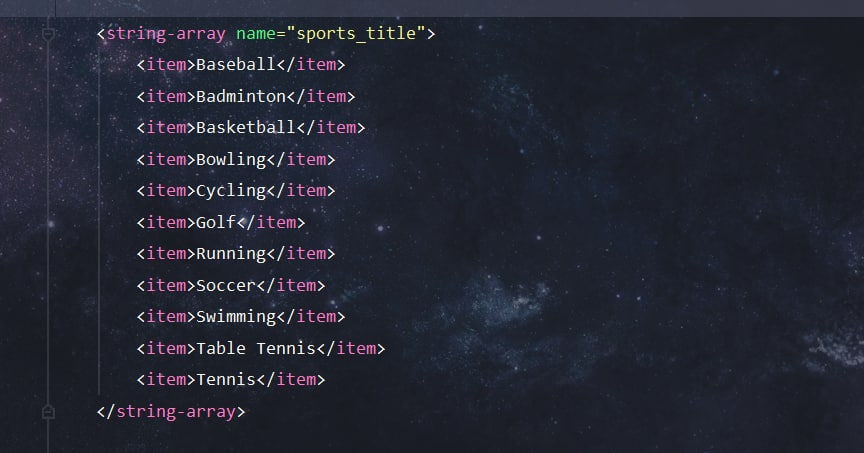Image resolution: width=864 pixels, height=453 pixels.
Task: Click the opening "string-array" tag name
Action: pyautogui.click(x=166, y=34)
